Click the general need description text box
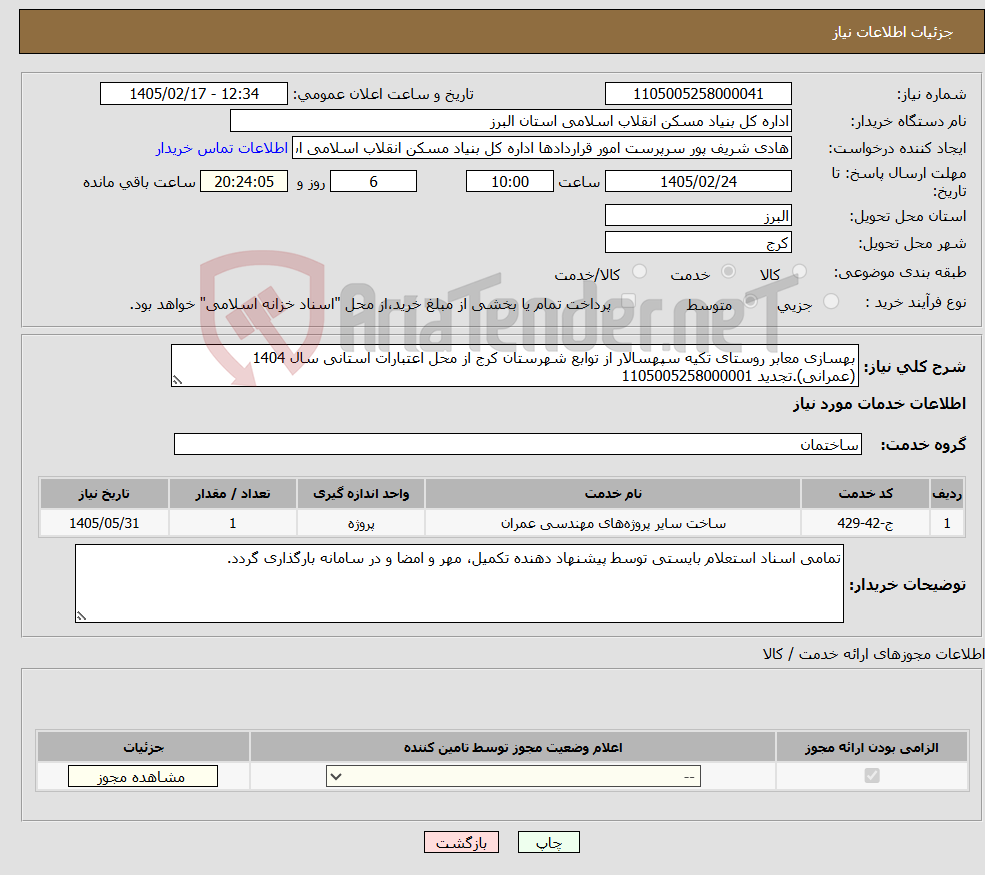The height and width of the screenshot is (875, 985). (x=514, y=366)
